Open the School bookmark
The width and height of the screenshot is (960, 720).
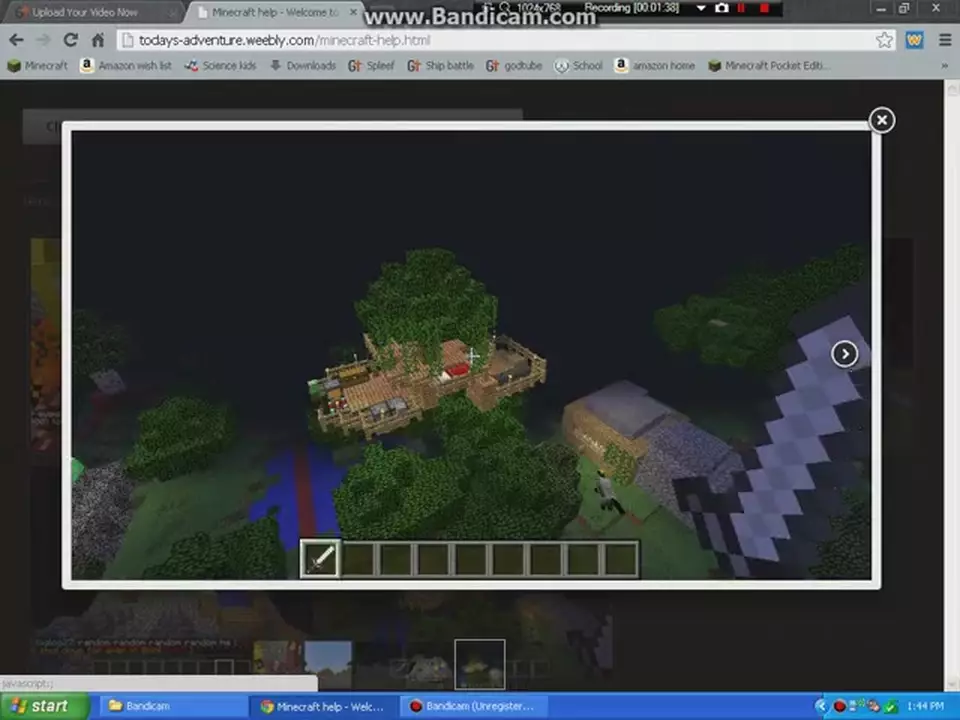click(x=579, y=66)
